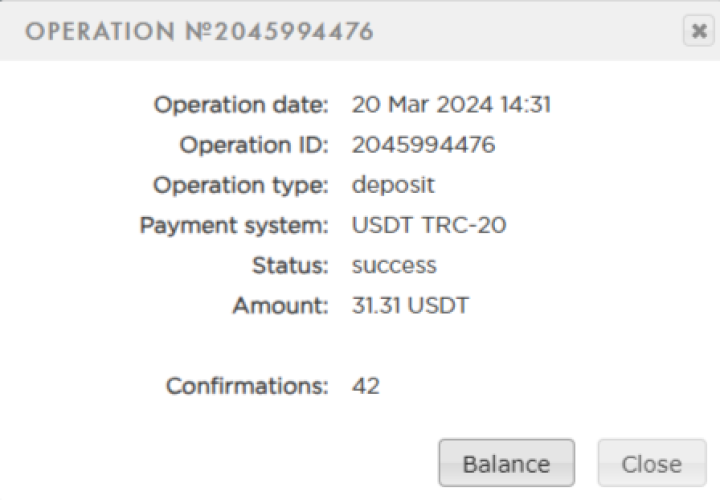Screen dimensions: 720x500
Task: Click the Confirmations label
Action: (x=247, y=385)
